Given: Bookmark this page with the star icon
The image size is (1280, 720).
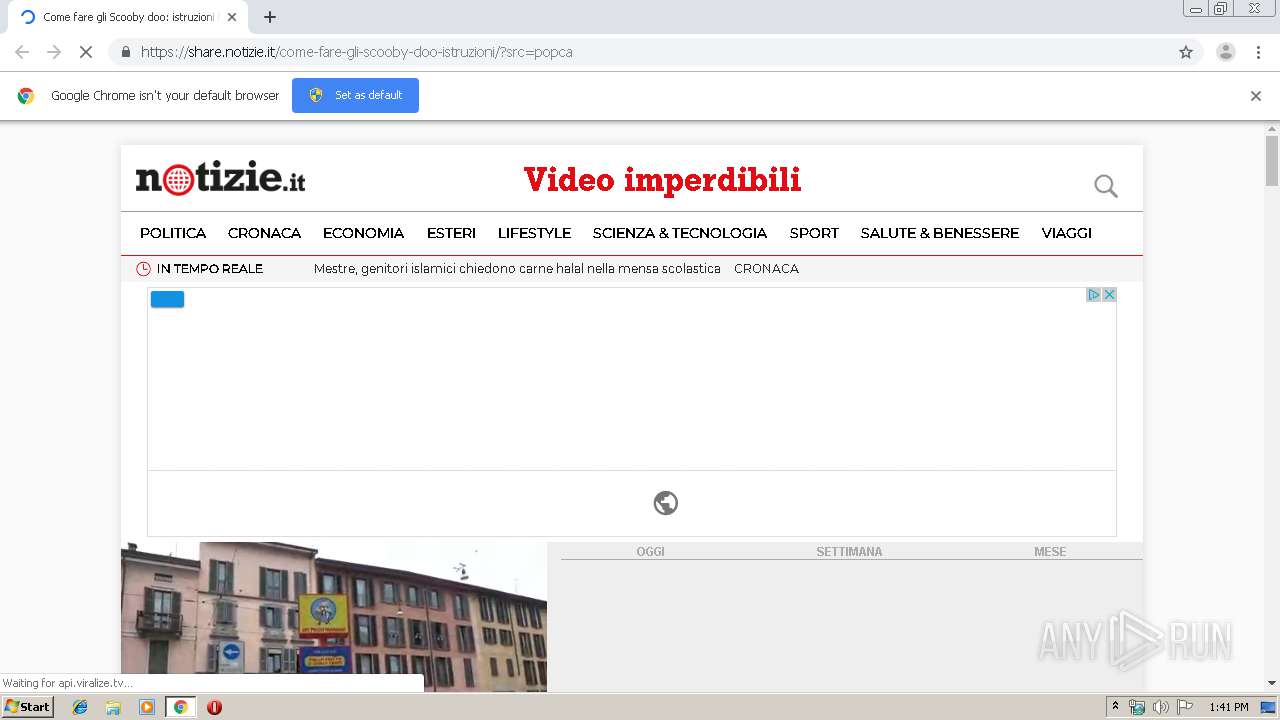Looking at the screenshot, I should click(x=1186, y=52).
